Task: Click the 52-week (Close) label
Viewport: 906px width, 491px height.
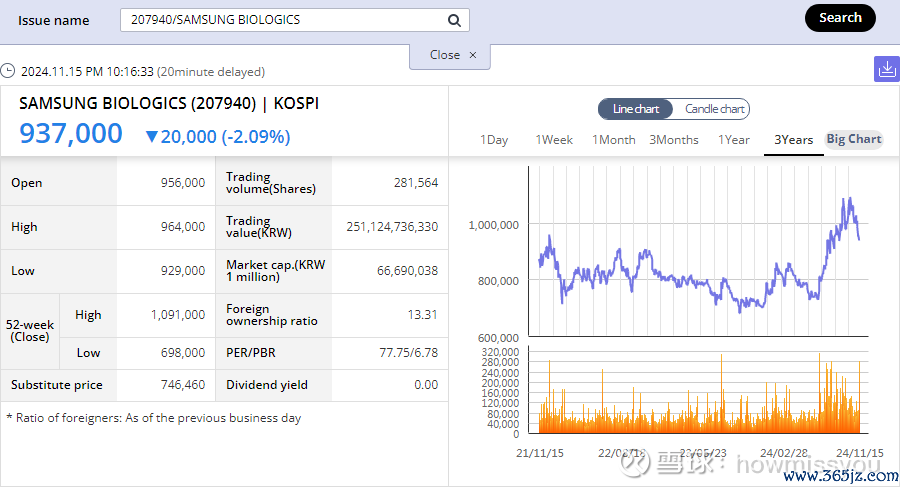Action: (x=30, y=331)
